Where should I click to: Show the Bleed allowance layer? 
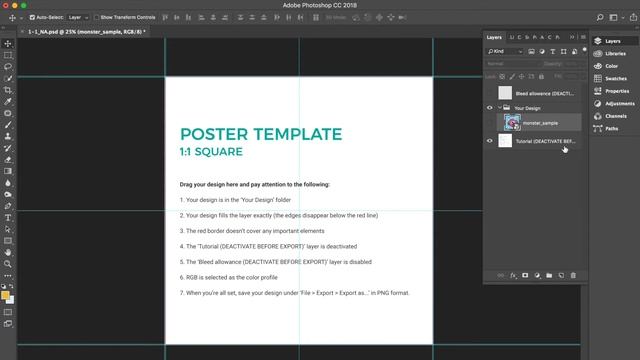(x=489, y=93)
